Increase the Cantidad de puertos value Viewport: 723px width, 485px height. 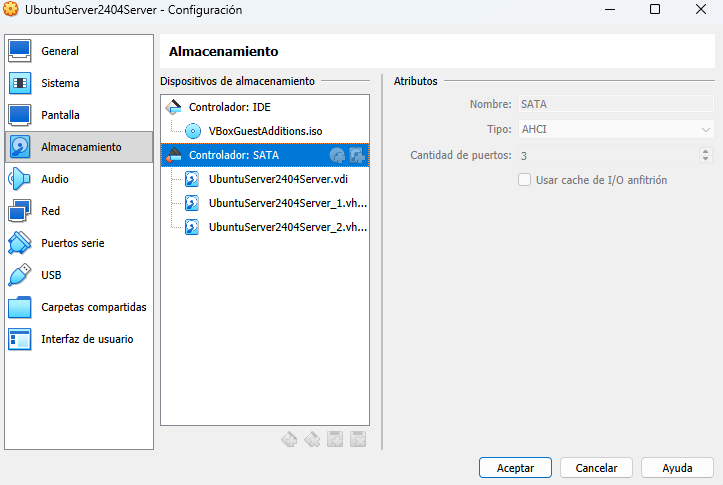pos(706,151)
